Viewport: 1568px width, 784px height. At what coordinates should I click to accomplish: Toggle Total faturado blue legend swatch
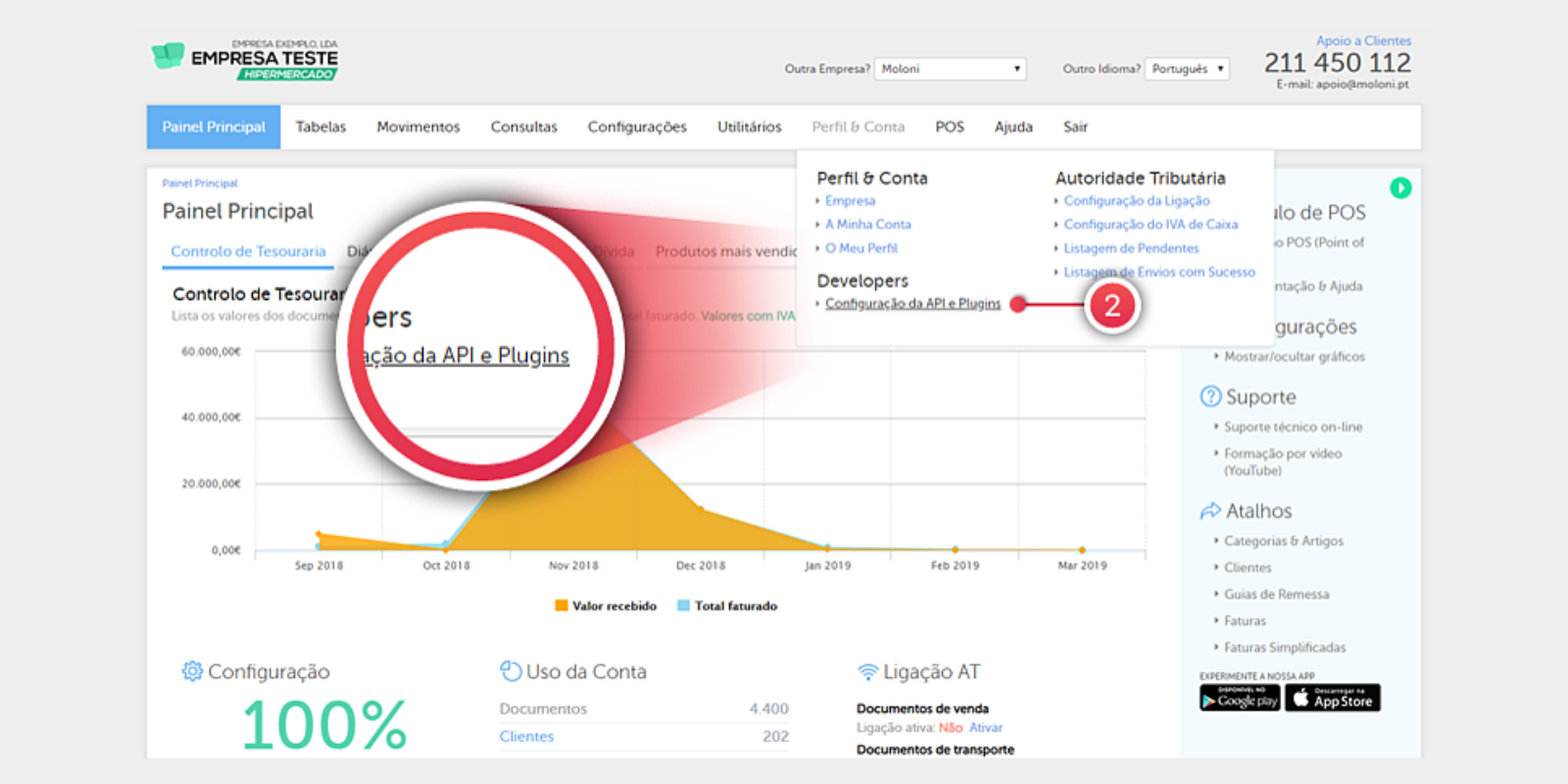(684, 606)
